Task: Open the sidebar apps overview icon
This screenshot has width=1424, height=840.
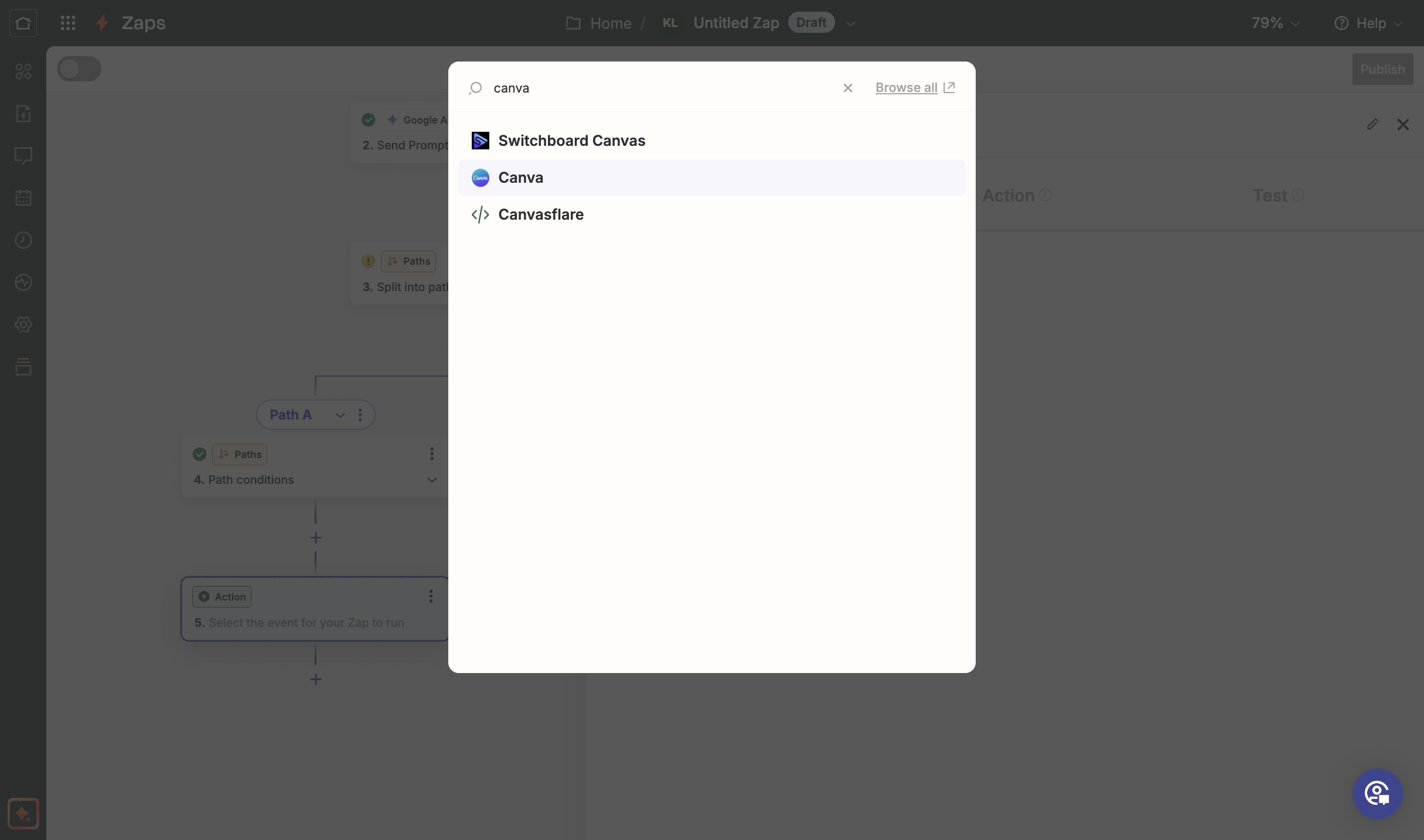Action: point(23,71)
